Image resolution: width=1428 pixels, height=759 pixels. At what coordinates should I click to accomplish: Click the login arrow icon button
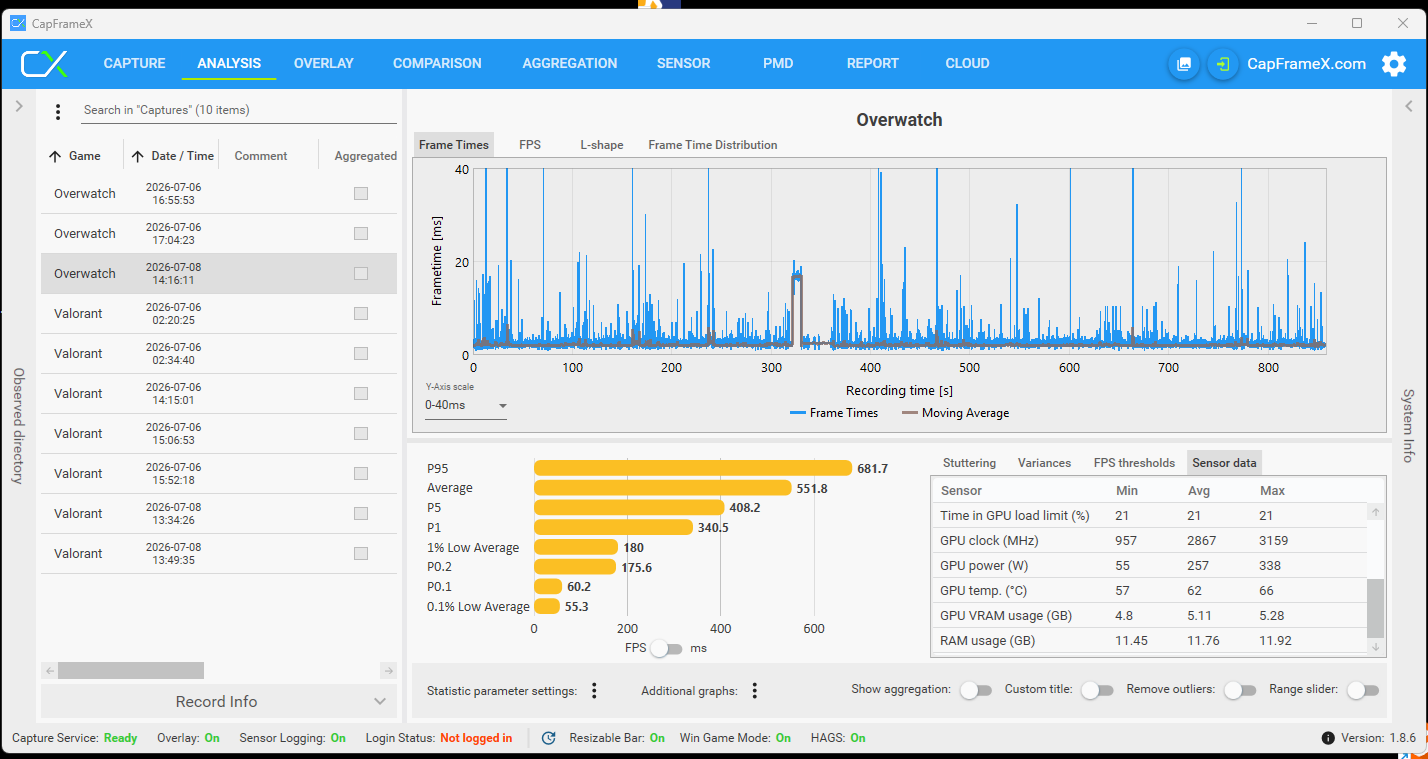click(1222, 64)
